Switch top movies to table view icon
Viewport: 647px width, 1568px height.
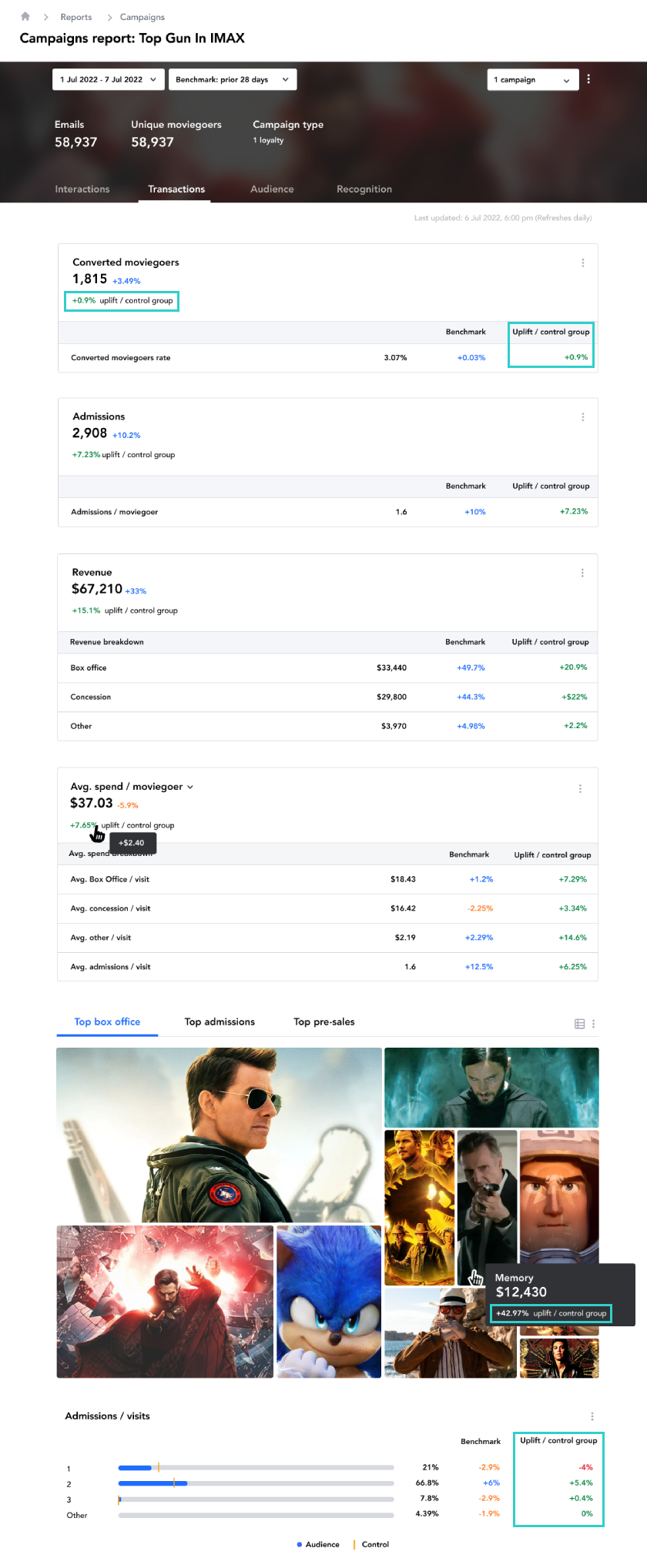tap(580, 1024)
